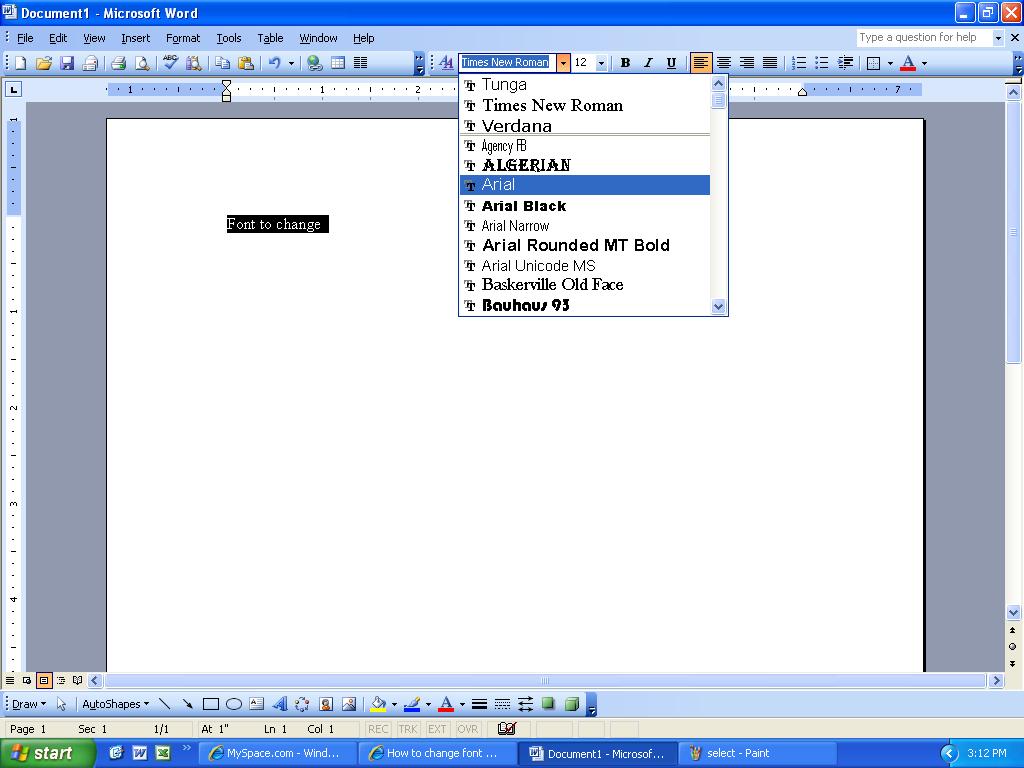Insert Clip Art
The width and height of the screenshot is (1024, 768).
(326, 704)
